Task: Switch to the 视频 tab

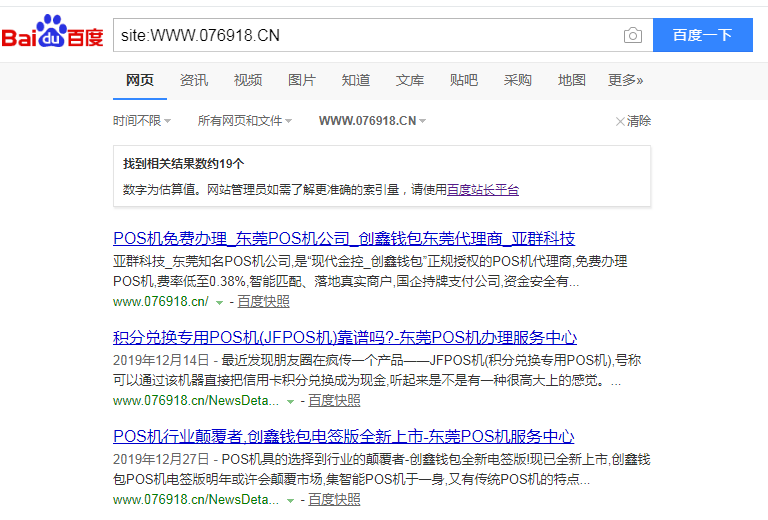Action: tap(248, 80)
